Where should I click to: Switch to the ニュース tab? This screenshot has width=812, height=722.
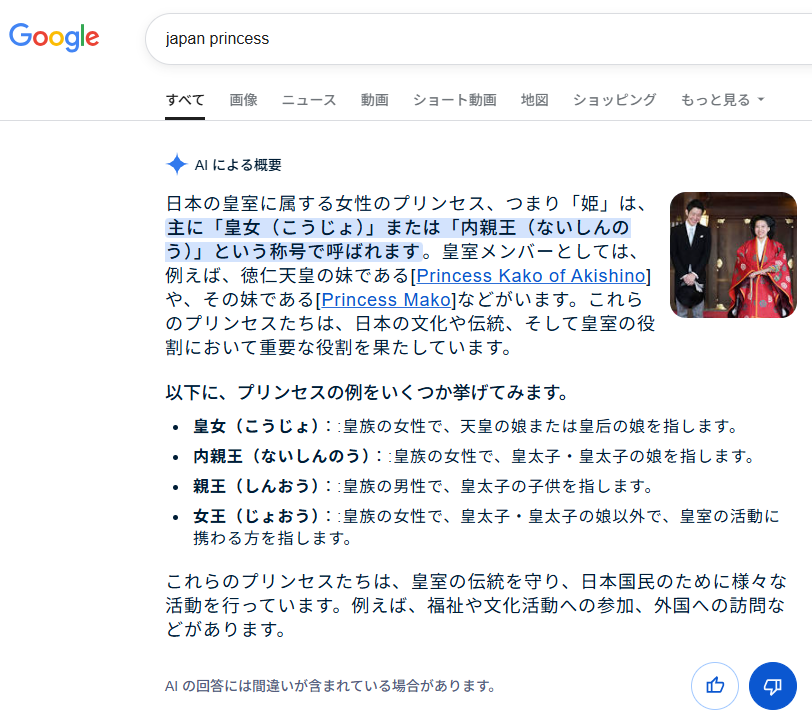click(309, 99)
